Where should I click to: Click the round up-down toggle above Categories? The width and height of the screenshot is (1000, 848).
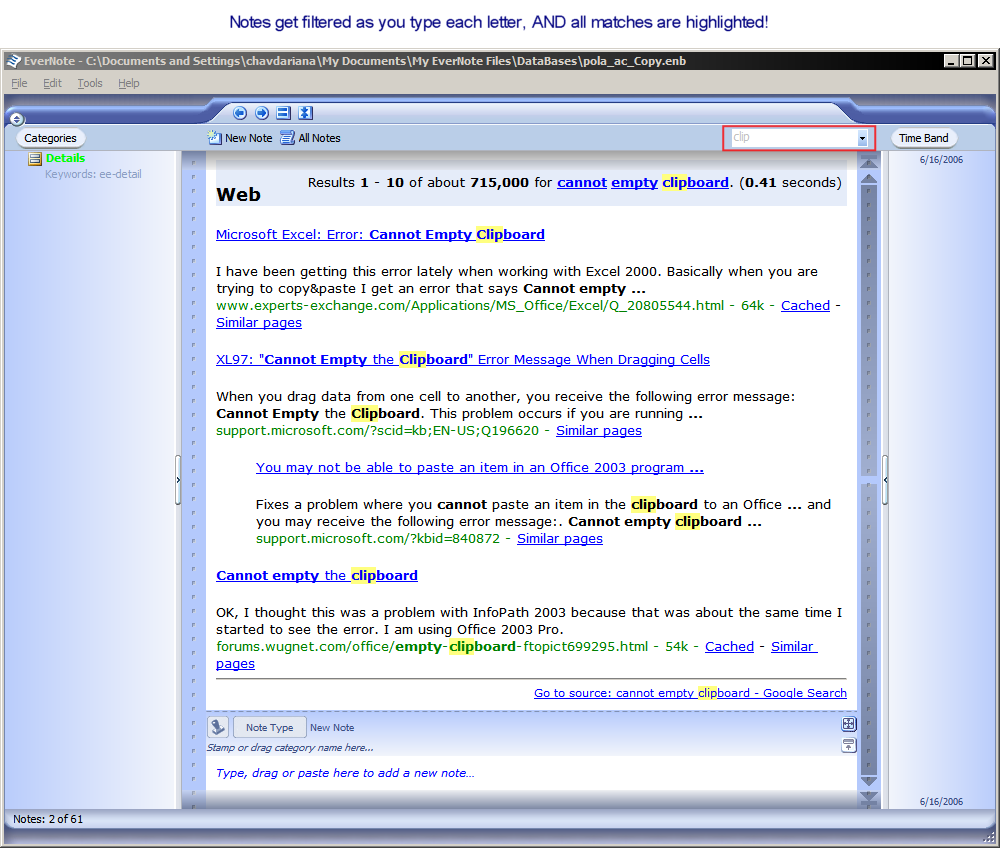(17, 119)
